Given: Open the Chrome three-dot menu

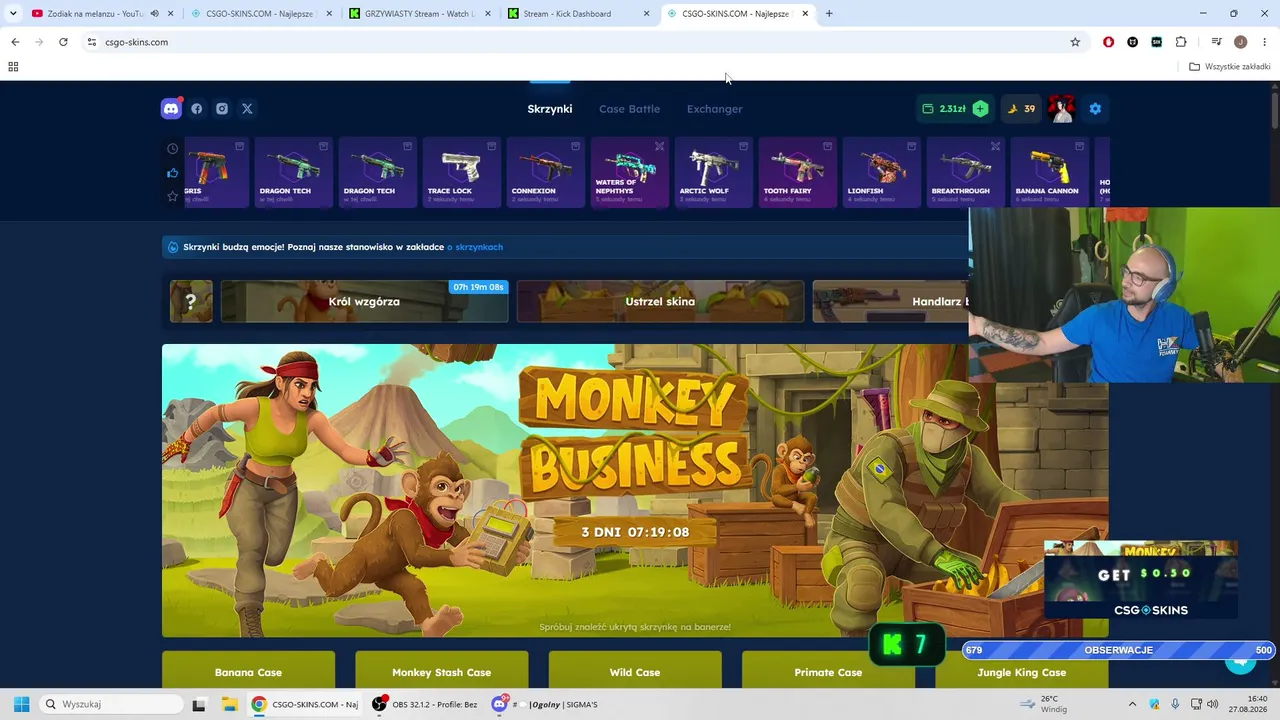Looking at the screenshot, I should coord(1265,42).
